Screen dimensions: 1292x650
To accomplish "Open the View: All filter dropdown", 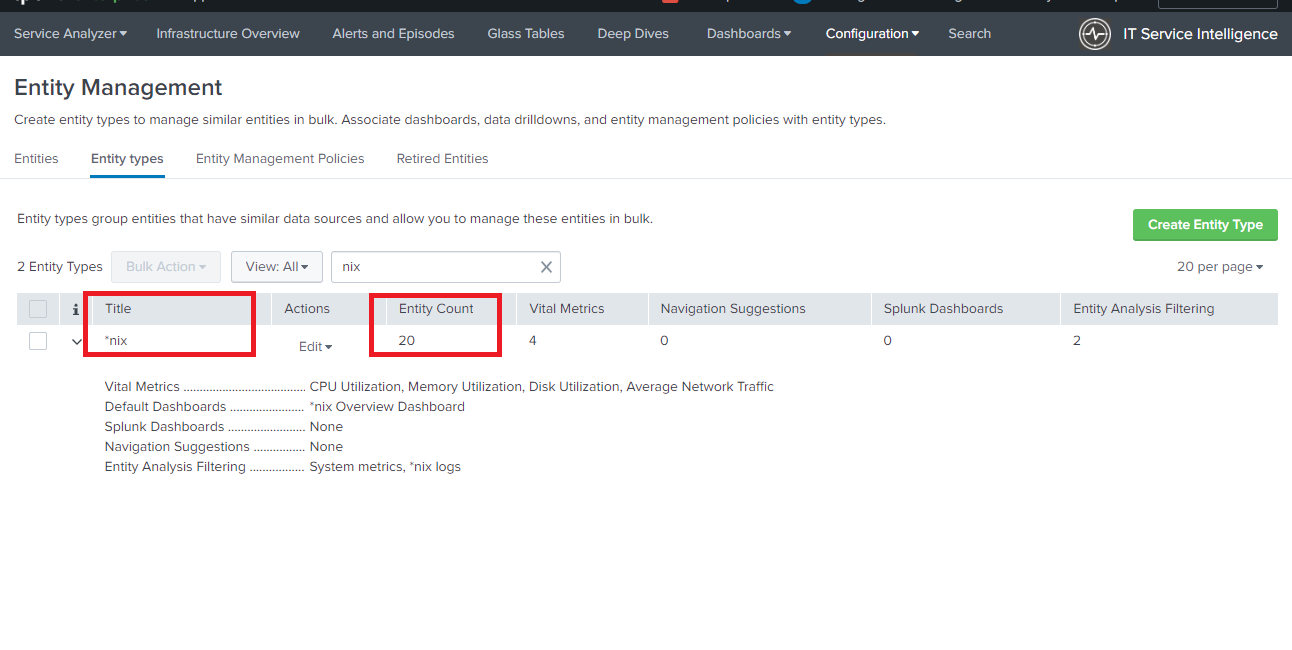I will pos(277,267).
